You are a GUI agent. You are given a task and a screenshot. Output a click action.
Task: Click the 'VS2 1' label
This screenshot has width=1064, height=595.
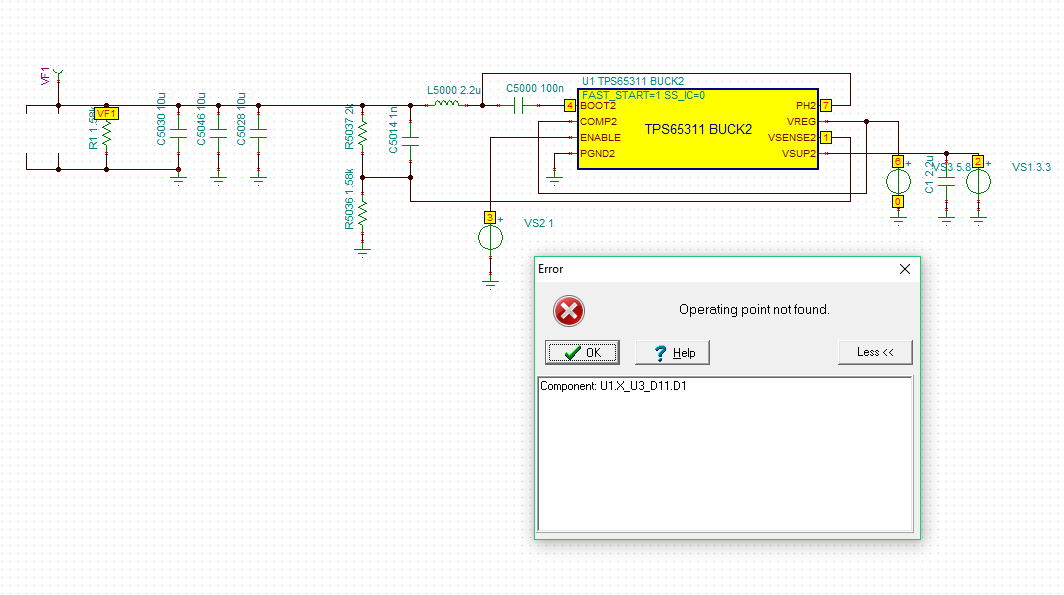[539, 223]
